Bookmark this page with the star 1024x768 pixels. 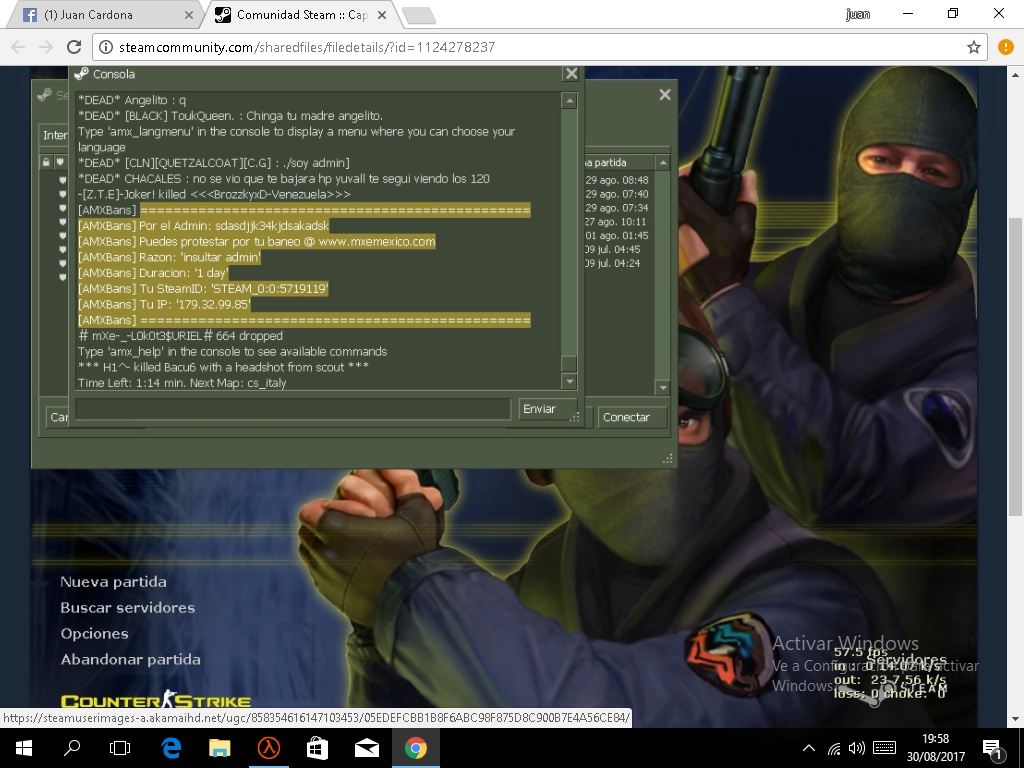(x=974, y=47)
